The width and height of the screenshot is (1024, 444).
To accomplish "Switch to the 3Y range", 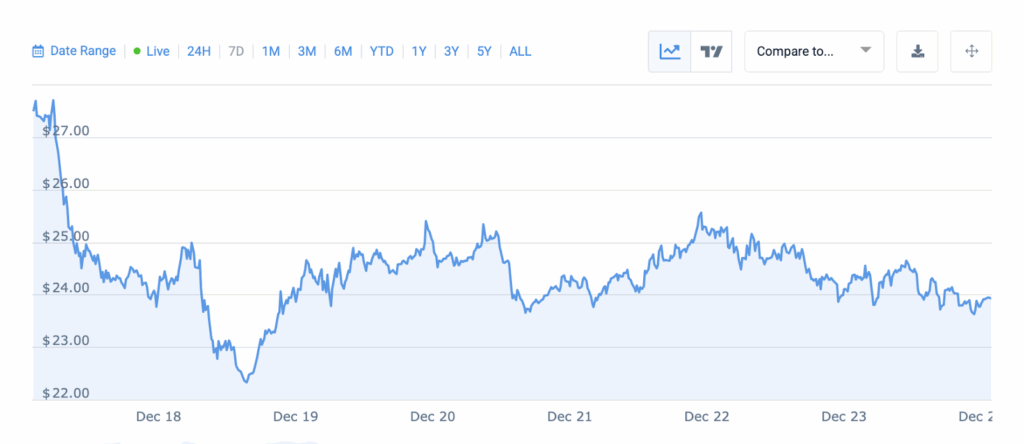I will point(452,51).
